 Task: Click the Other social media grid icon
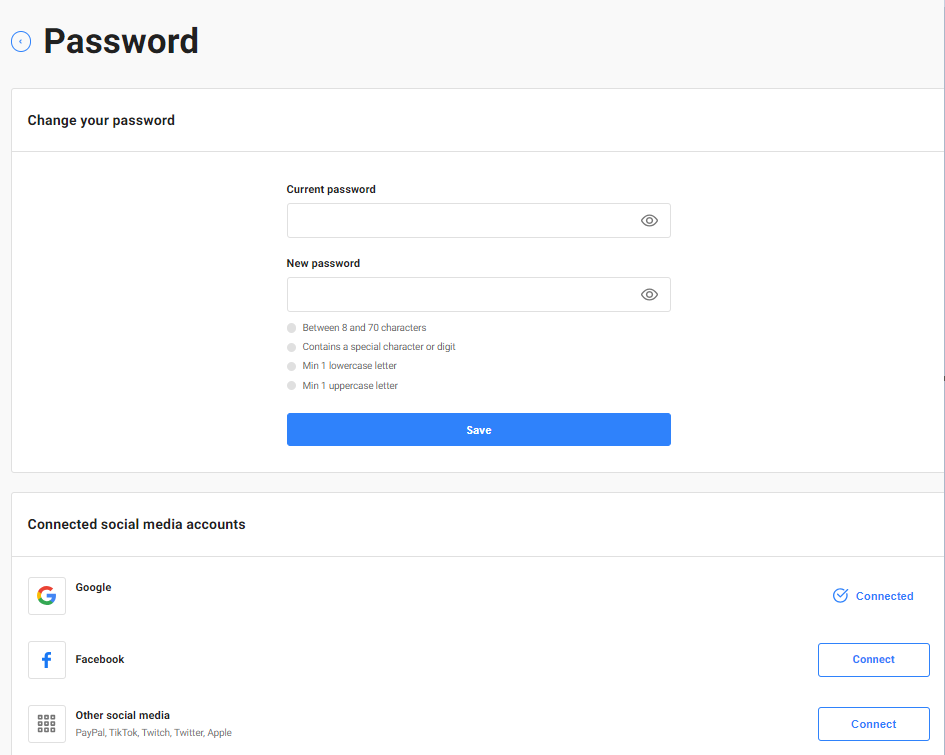tap(46, 723)
